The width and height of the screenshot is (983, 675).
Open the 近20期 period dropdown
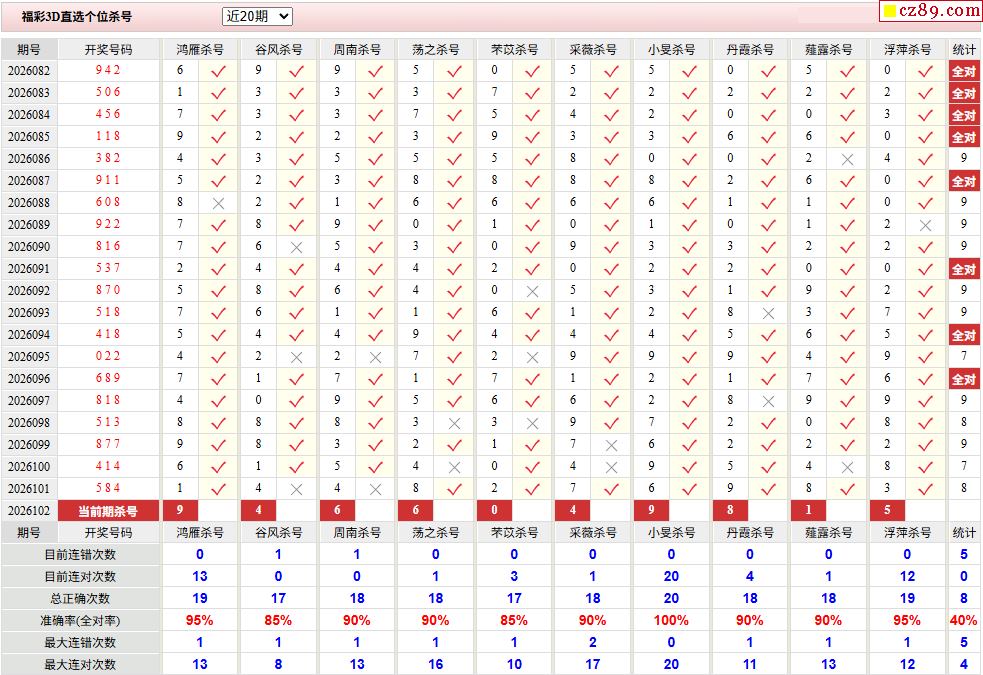click(257, 16)
